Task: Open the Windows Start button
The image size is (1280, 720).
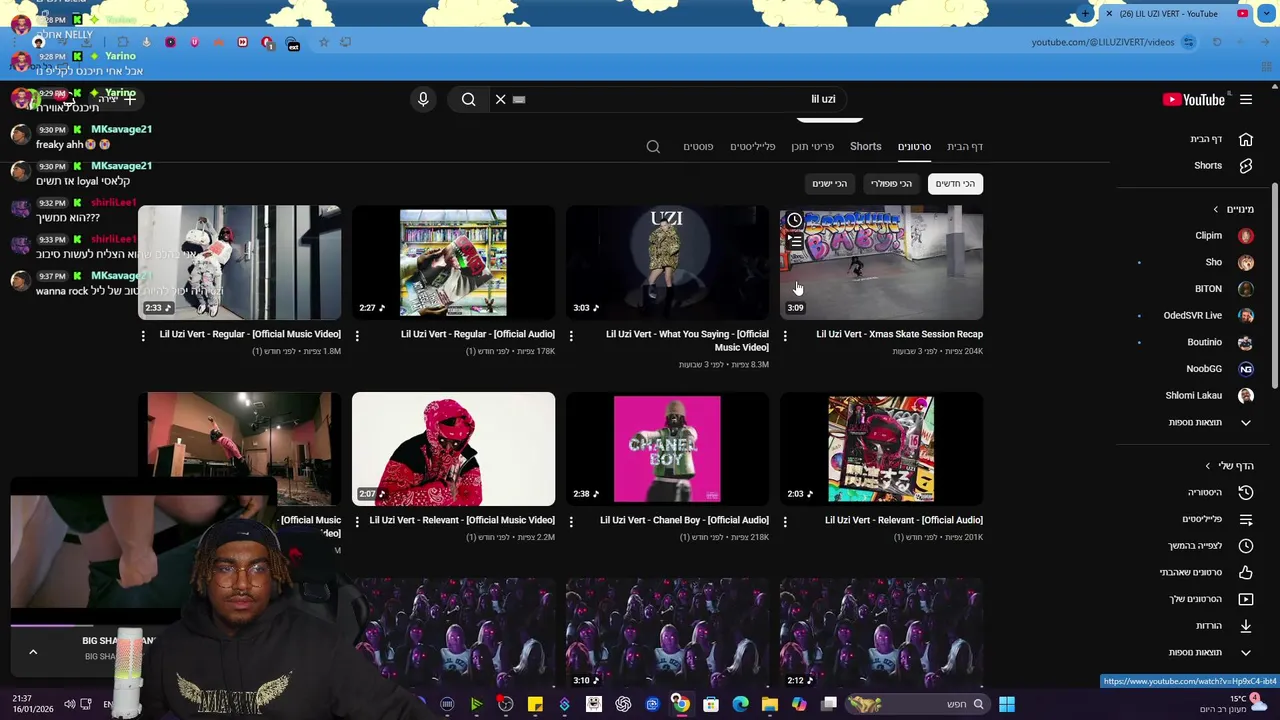Action: pyautogui.click(x=1007, y=704)
